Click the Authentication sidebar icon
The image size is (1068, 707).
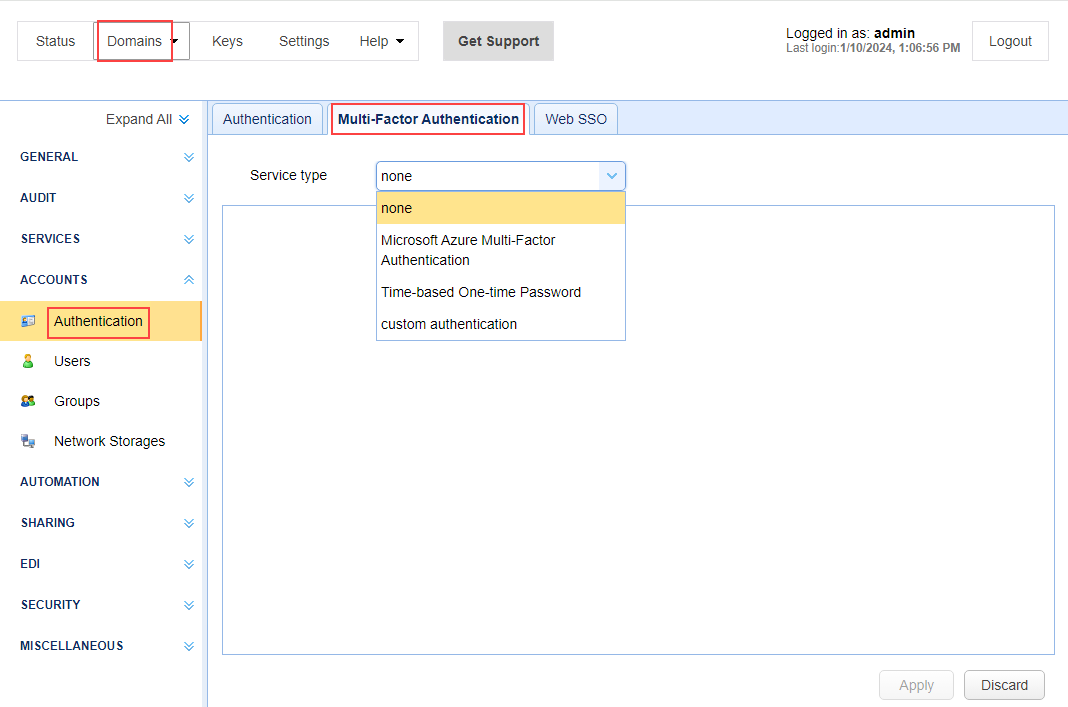28,321
